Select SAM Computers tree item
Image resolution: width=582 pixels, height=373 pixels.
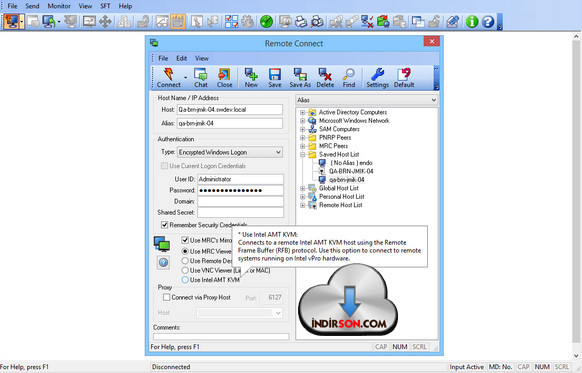pyautogui.click(x=339, y=129)
